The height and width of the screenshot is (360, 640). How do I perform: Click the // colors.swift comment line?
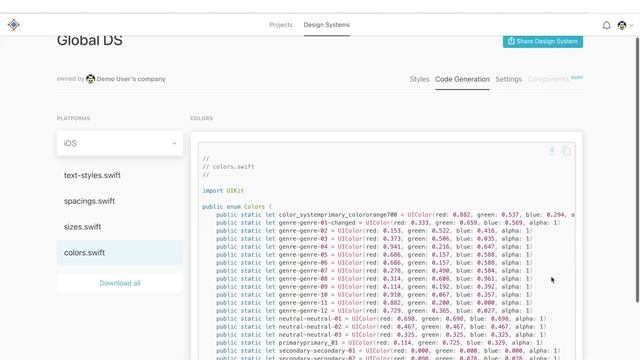228,167
